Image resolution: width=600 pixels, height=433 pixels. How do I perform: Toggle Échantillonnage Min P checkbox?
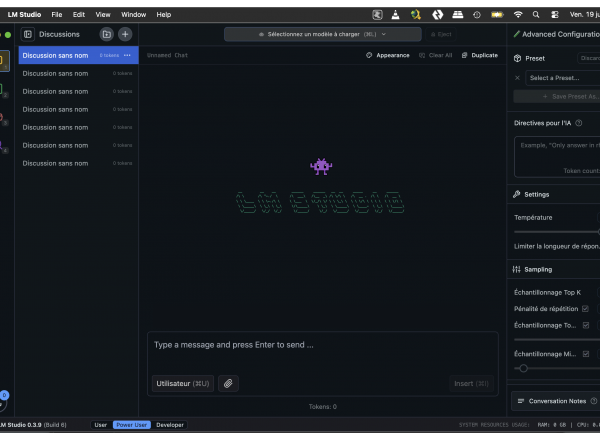(586, 354)
